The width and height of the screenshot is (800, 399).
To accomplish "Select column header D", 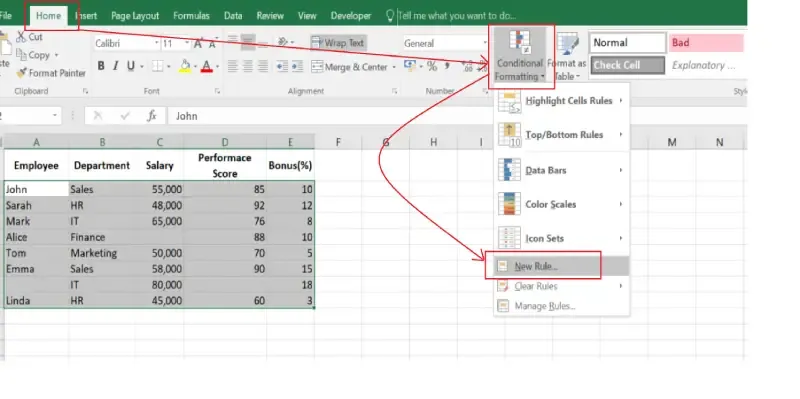I will (225, 142).
